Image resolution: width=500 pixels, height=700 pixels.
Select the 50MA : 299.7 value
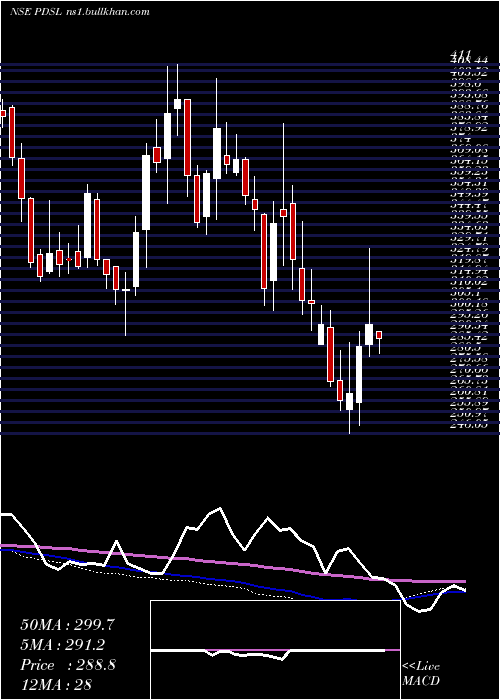[x=68, y=625]
